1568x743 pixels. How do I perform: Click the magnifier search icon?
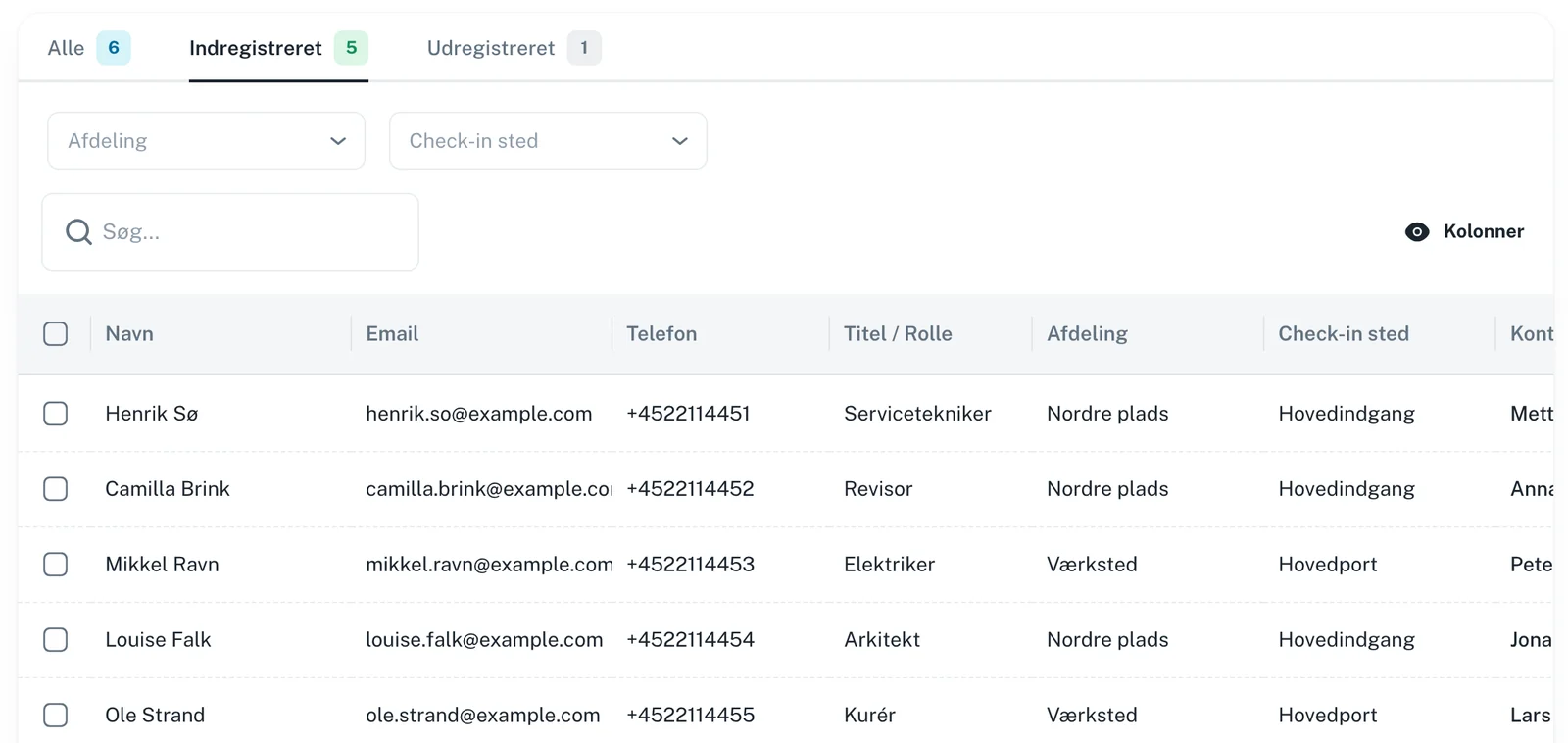(x=78, y=232)
